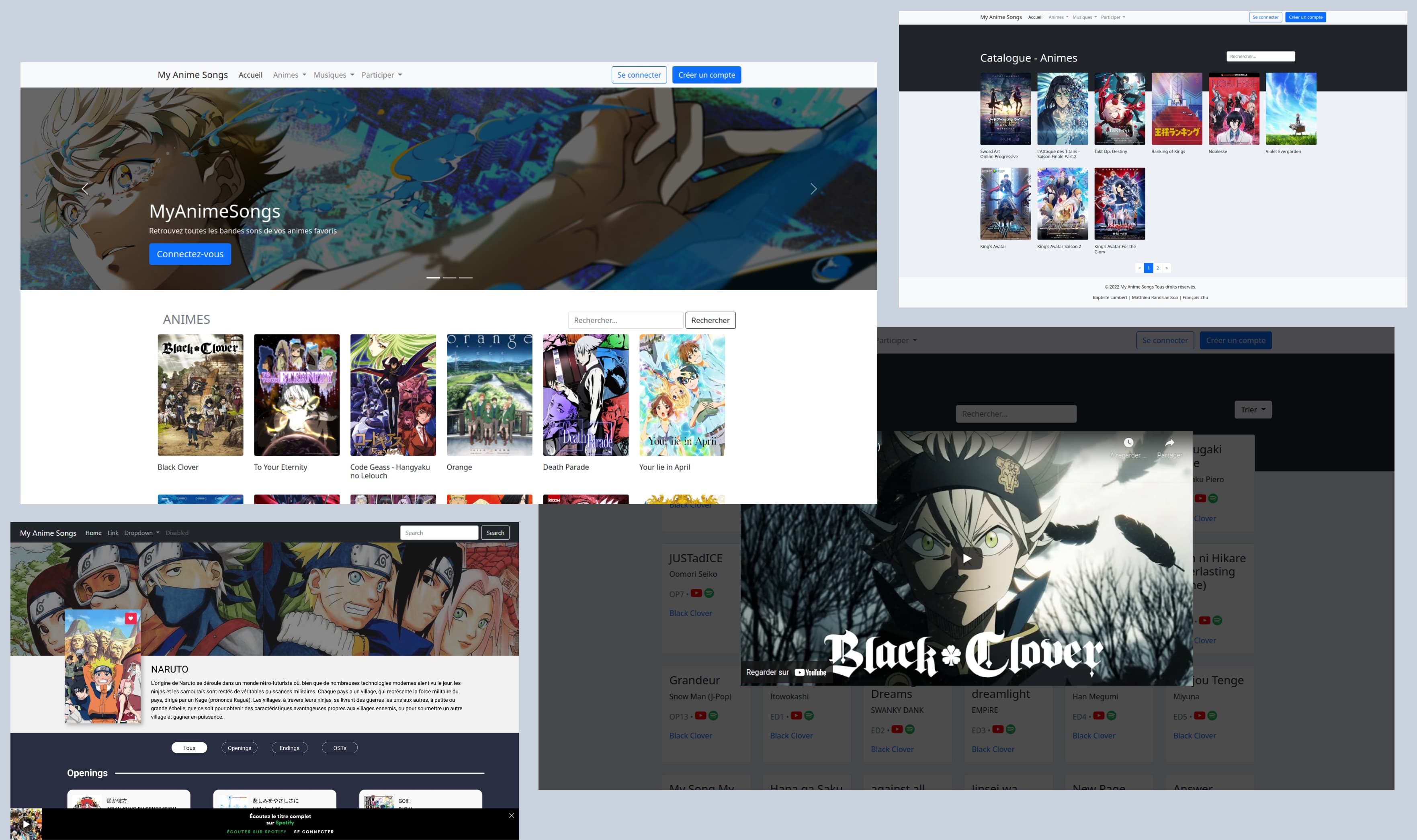Image resolution: width=1417 pixels, height=840 pixels.
Task: Open YouTube icon for OP7 JUSTadICE
Action: pyautogui.click(x=696, y=593)
